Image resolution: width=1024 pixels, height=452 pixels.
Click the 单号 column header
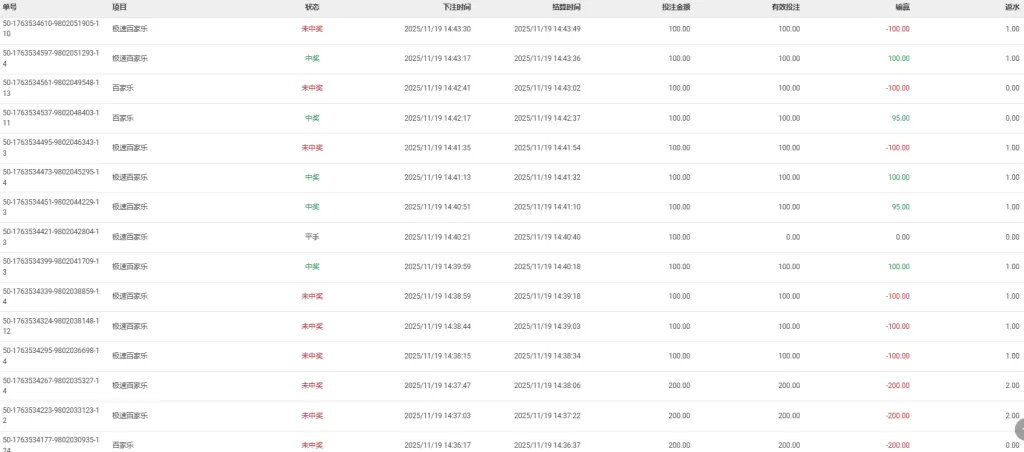point(10,7)
